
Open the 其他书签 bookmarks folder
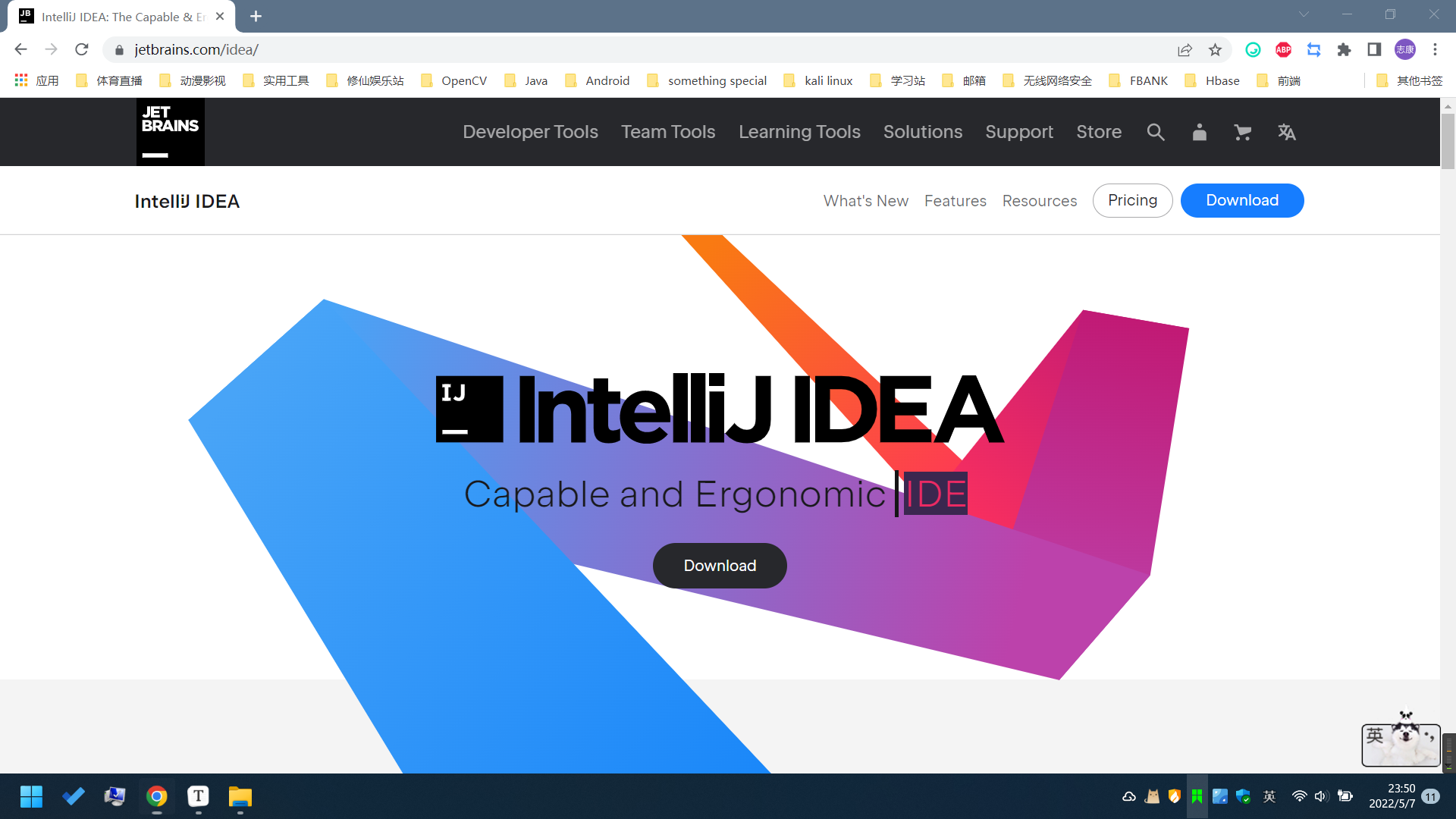[1409, 80]
